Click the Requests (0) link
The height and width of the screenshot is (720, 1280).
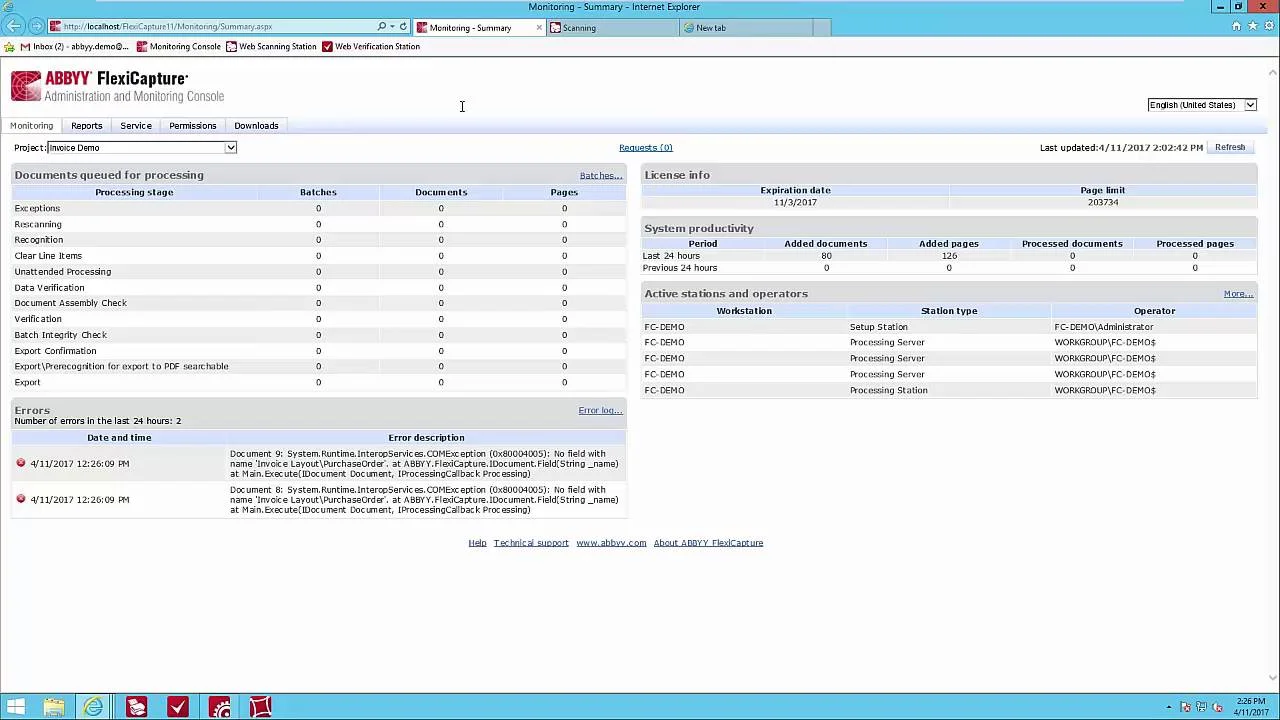(x=645, y=148)
